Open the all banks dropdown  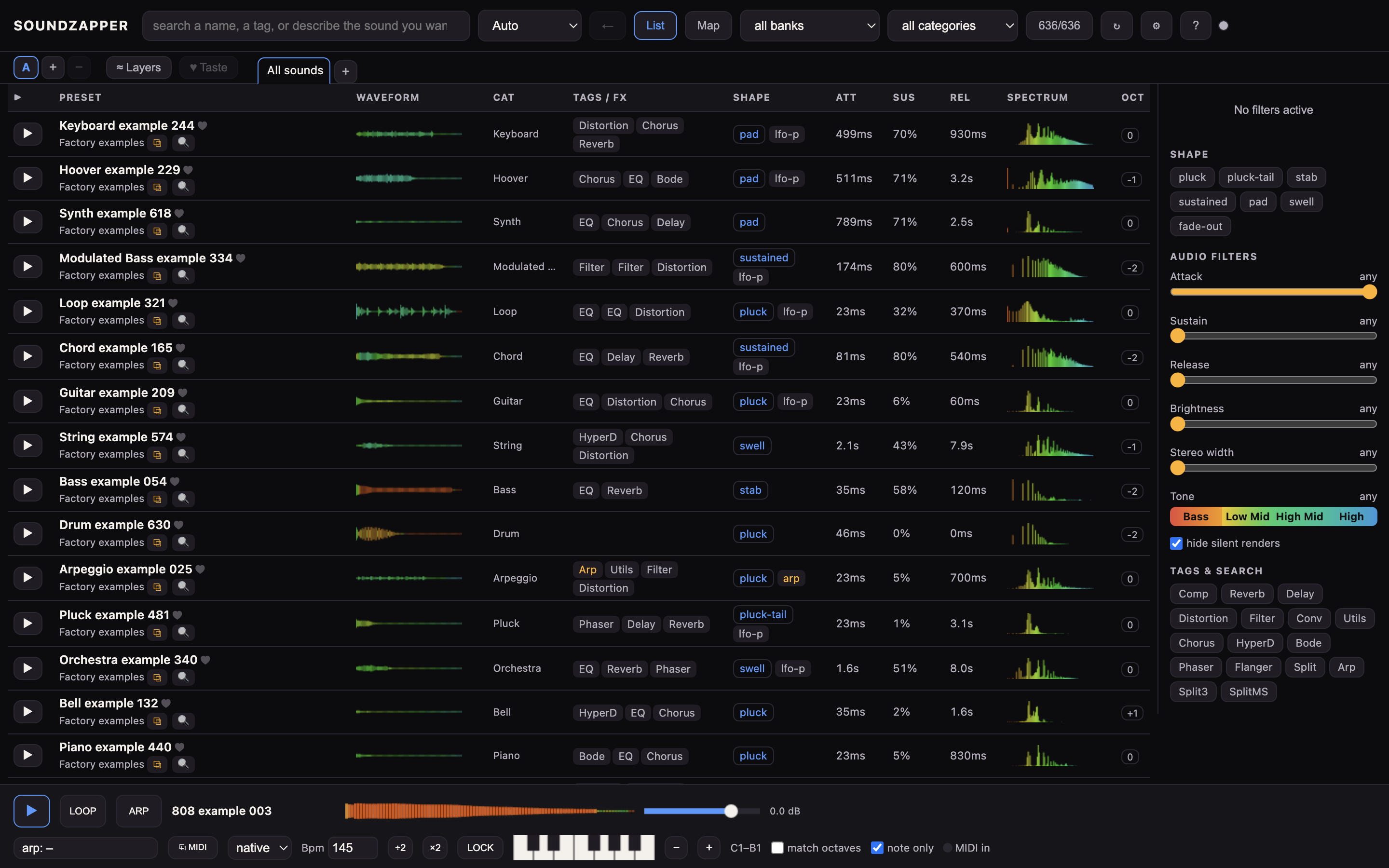tap(809, 26)
